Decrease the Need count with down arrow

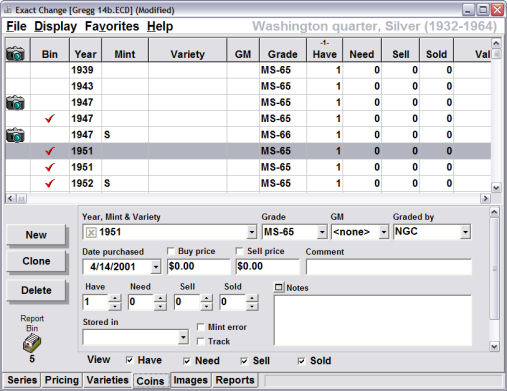tap(160, 306)
